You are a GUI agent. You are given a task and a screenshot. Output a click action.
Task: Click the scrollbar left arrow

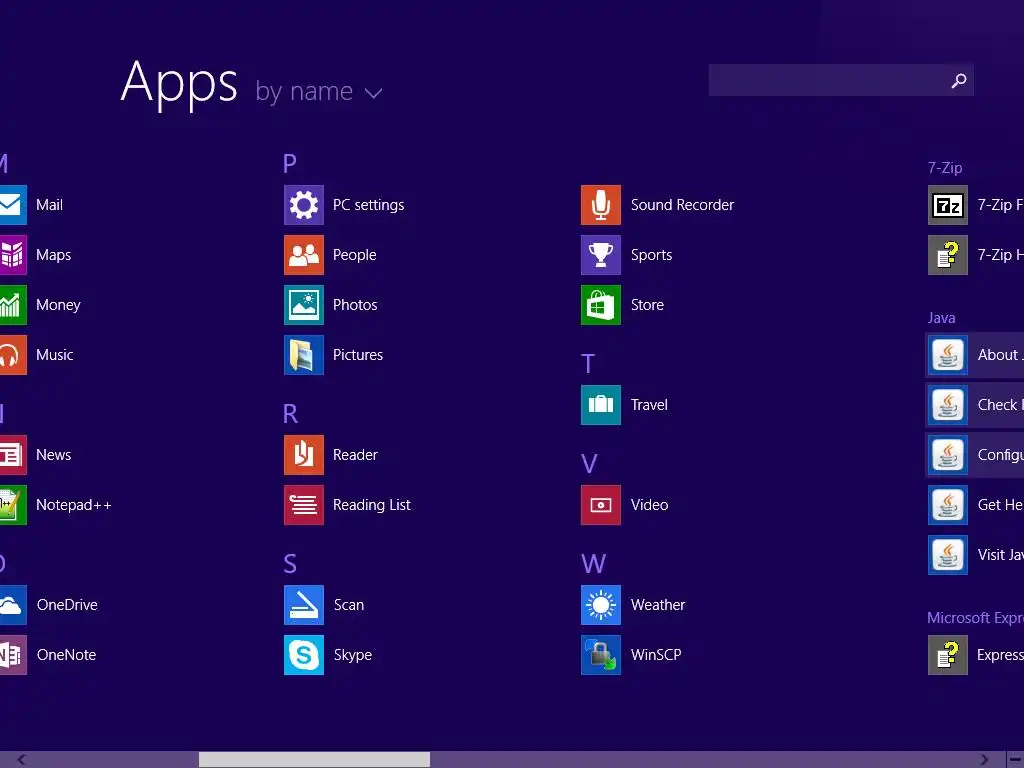[x=22, y=760]
